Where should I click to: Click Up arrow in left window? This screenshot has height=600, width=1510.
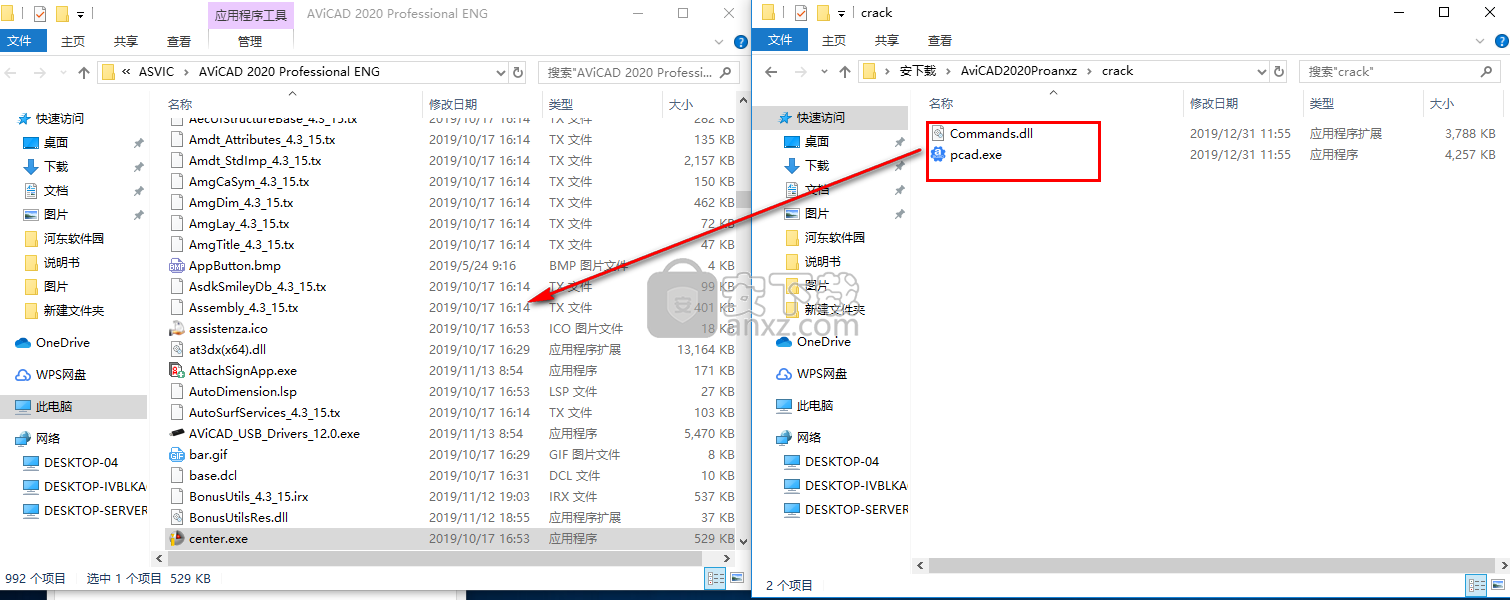tap(85, 72)
